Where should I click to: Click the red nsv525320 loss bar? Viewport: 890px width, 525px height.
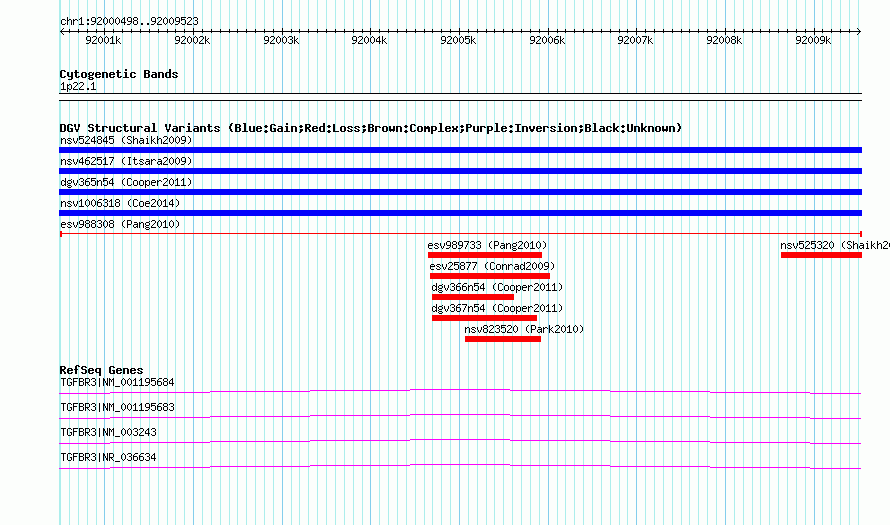click(x=821, y=255)
